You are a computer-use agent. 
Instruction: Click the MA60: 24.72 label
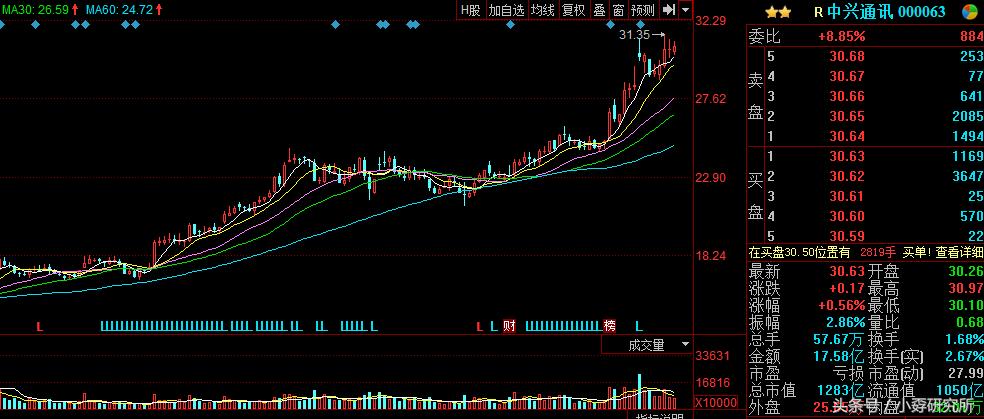pyautogui.click(x=119, y=9)
